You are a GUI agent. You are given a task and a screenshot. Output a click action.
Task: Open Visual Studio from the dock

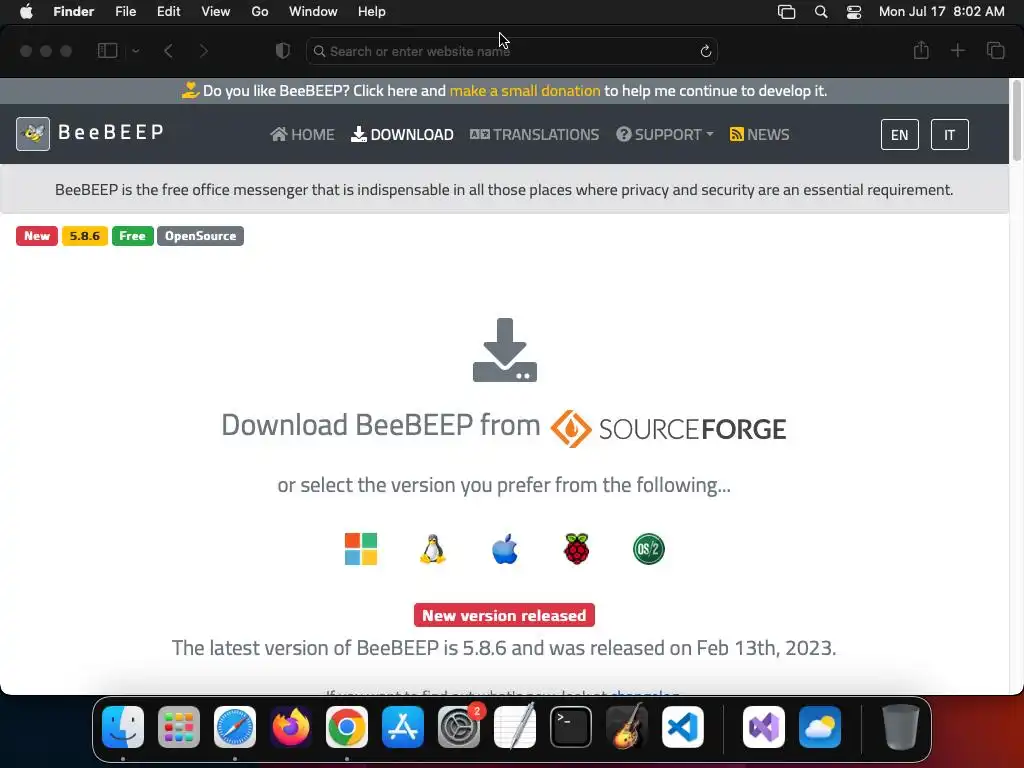(x=764, y=727)
